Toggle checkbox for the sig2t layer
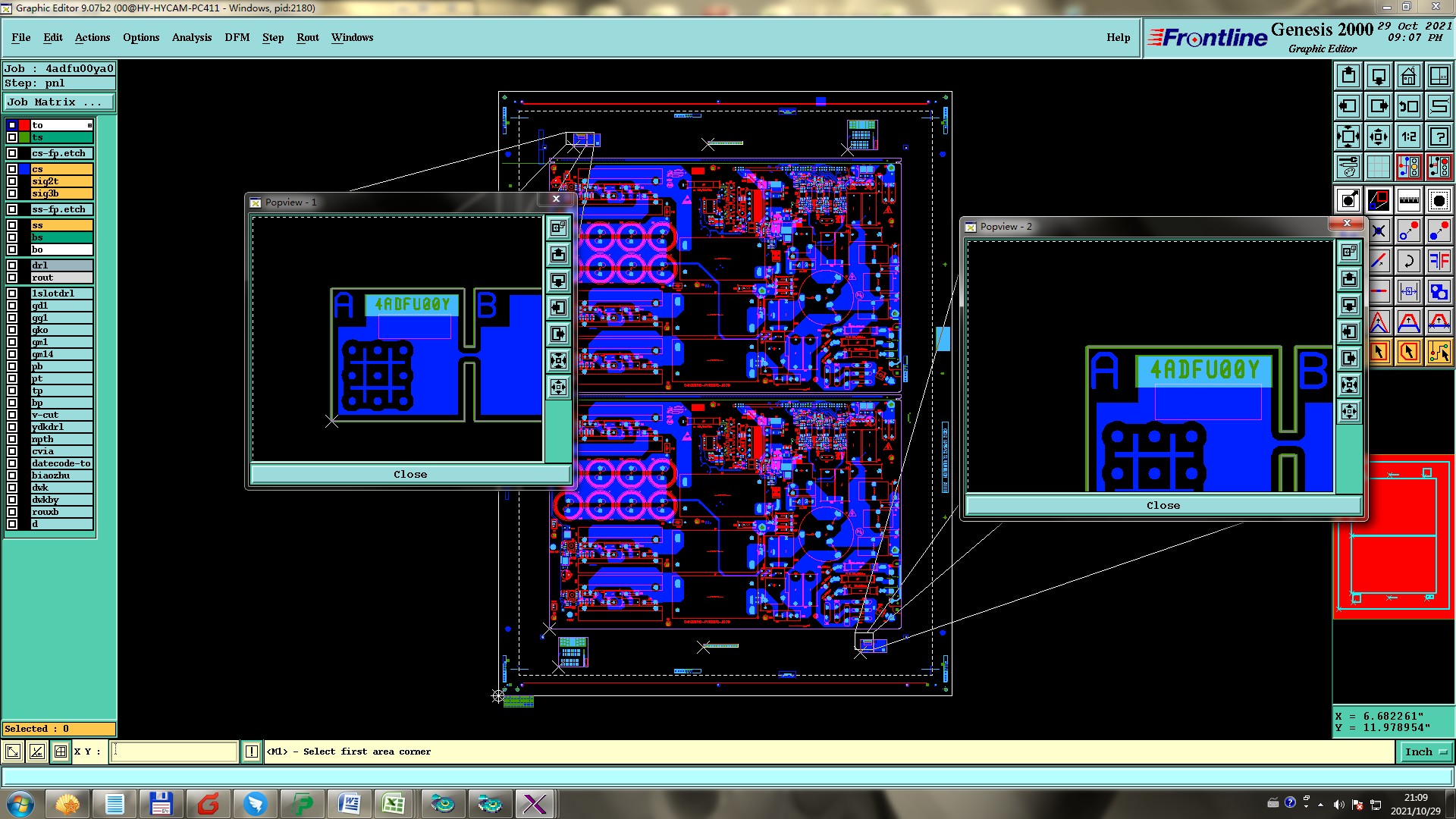1456x819 pixels. pos(12,181)
